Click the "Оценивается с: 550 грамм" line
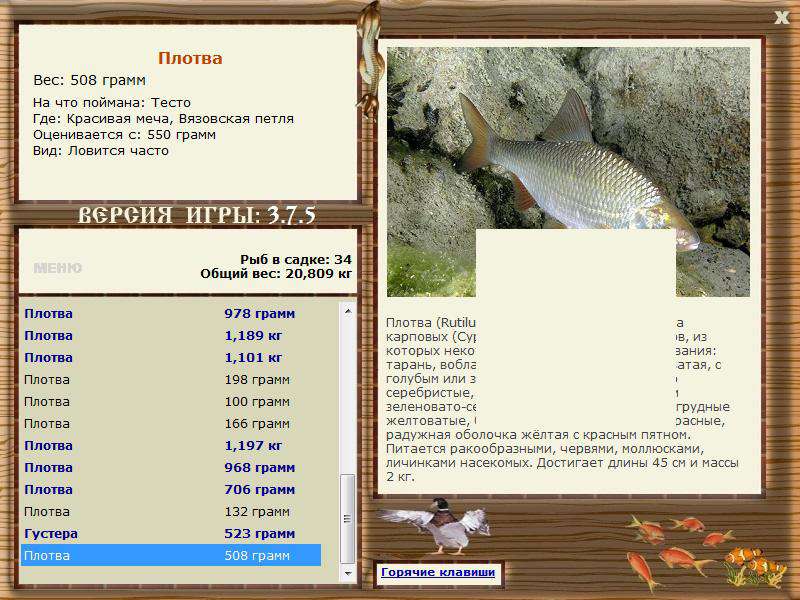This screenshot has width=800, height=600. pos(124,135)
